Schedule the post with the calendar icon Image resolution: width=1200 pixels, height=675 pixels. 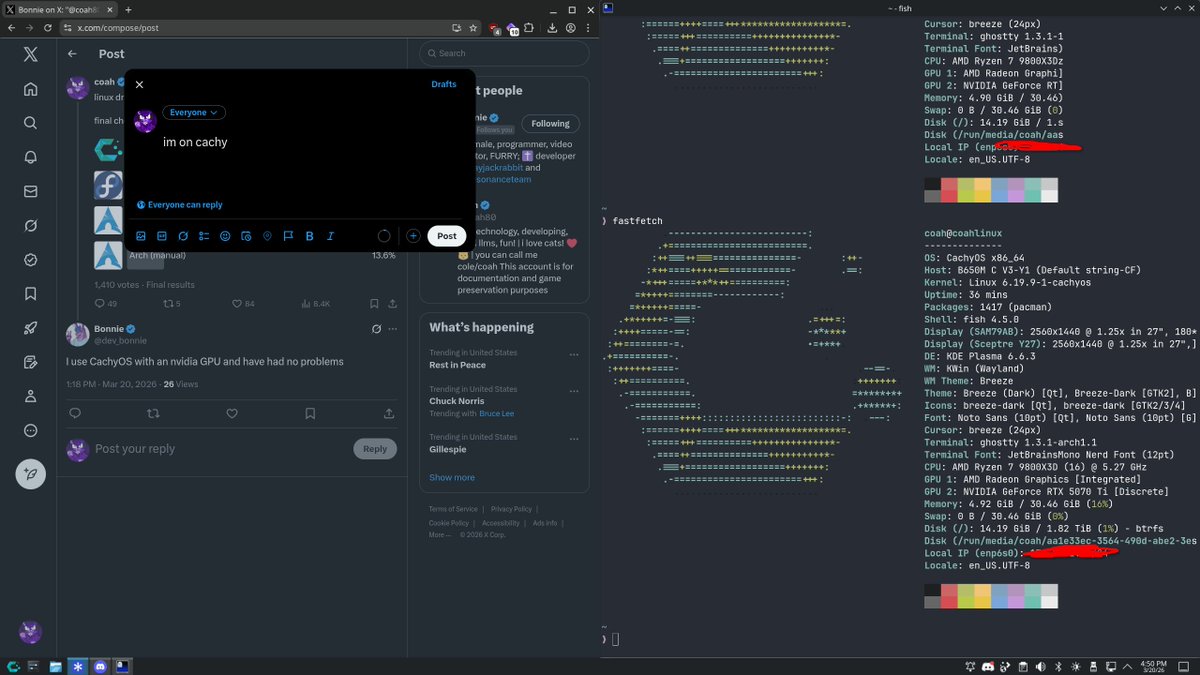(246, 236)
